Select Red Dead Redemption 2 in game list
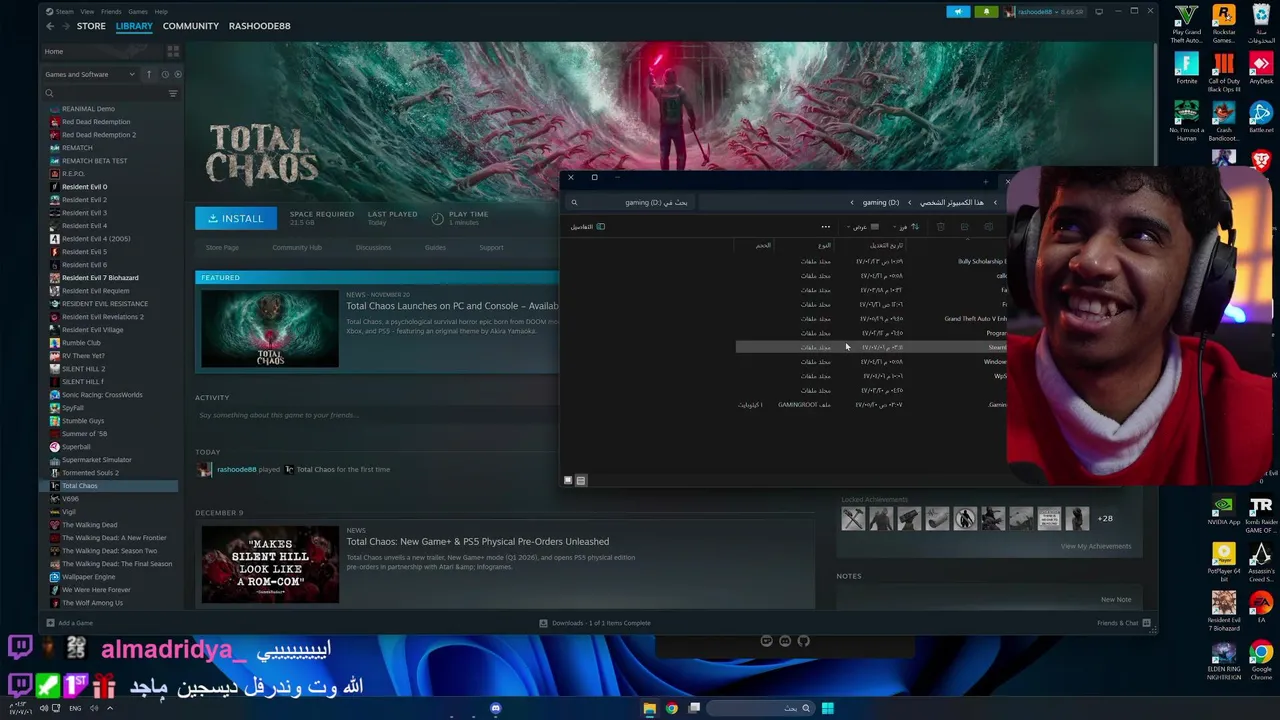The width and height of the screenshot is (1280, 720). pos(98,135)
